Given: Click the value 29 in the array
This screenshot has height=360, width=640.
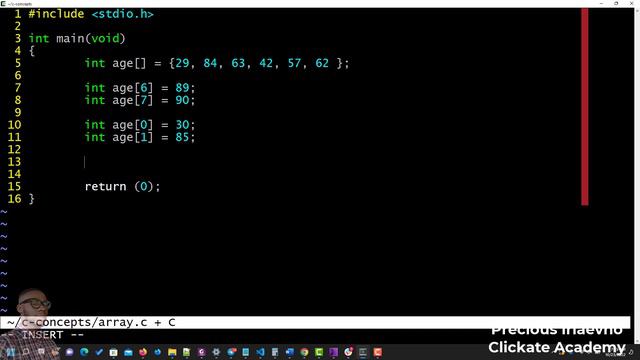Looking at the screenshot, I should click(x=182, y=63).
